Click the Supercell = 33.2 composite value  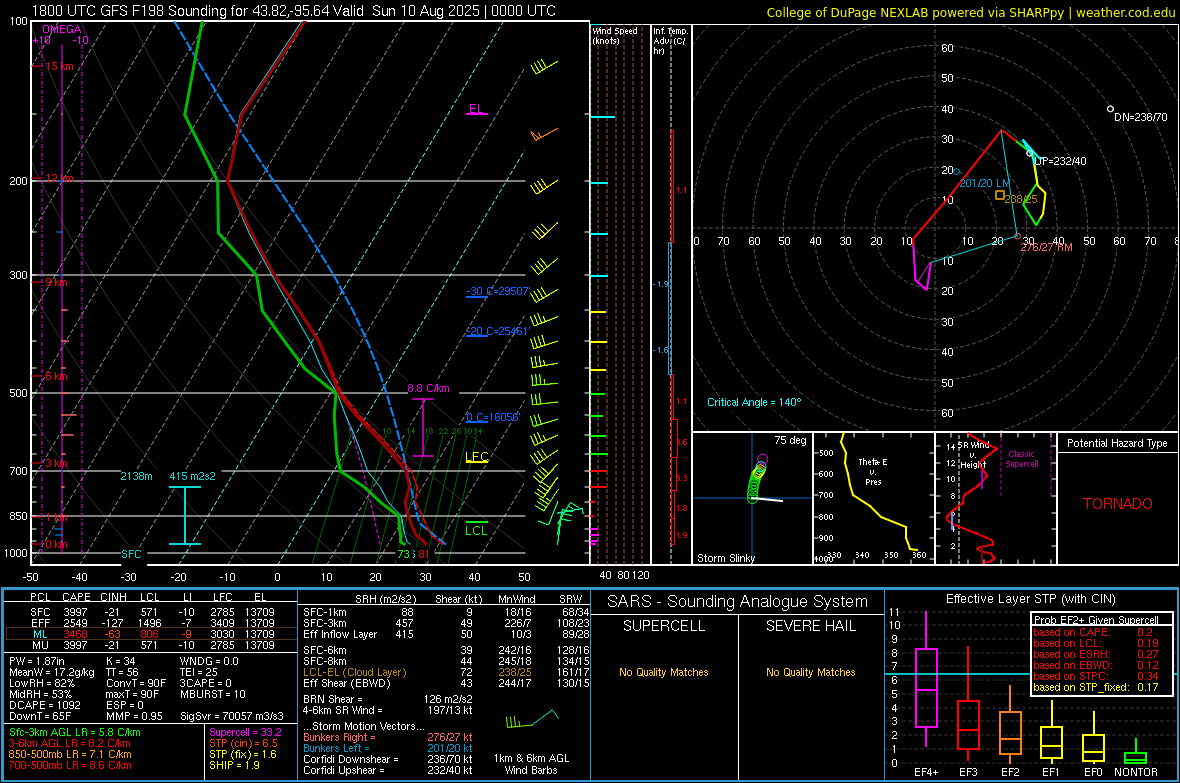point(245,732)
